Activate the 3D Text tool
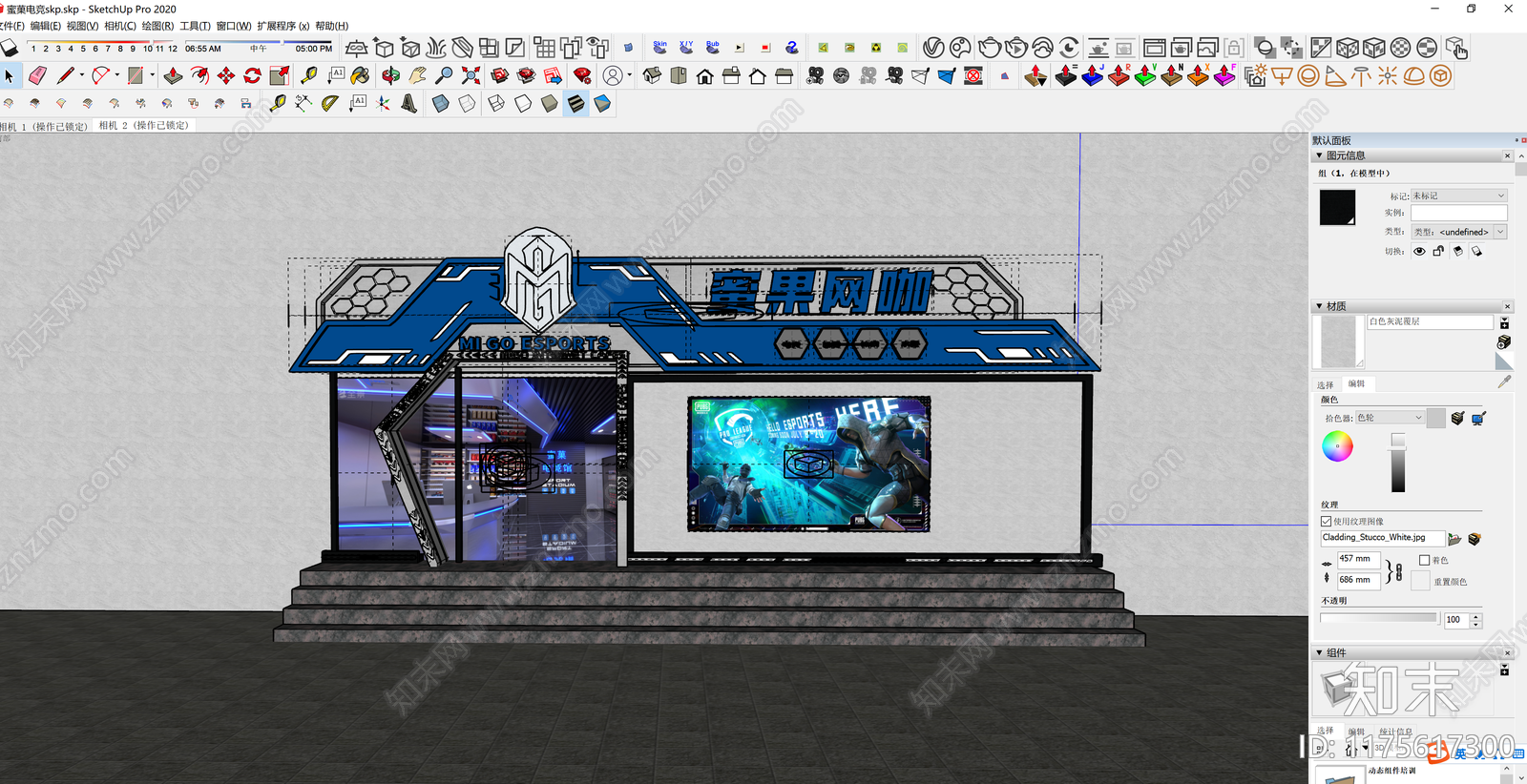Screen dimensions: 1527x784 [409, 103]
